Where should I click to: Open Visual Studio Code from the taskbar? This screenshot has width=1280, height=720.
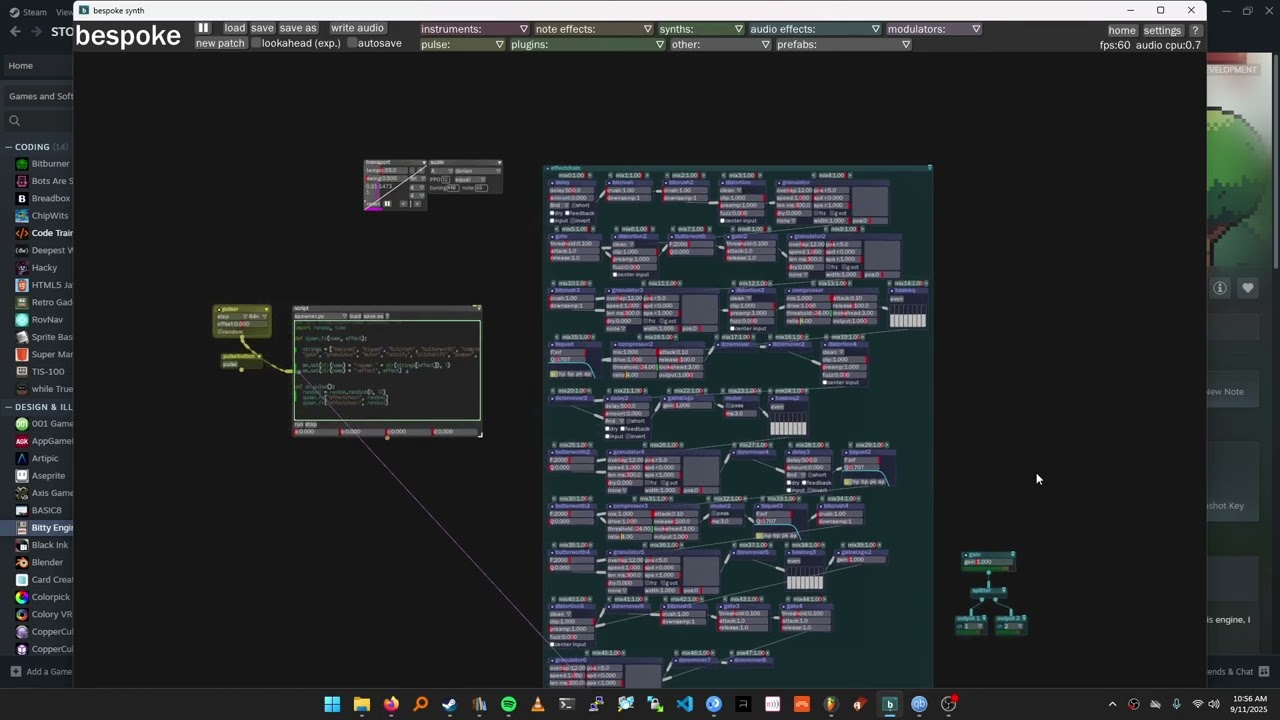coord(684,705)
